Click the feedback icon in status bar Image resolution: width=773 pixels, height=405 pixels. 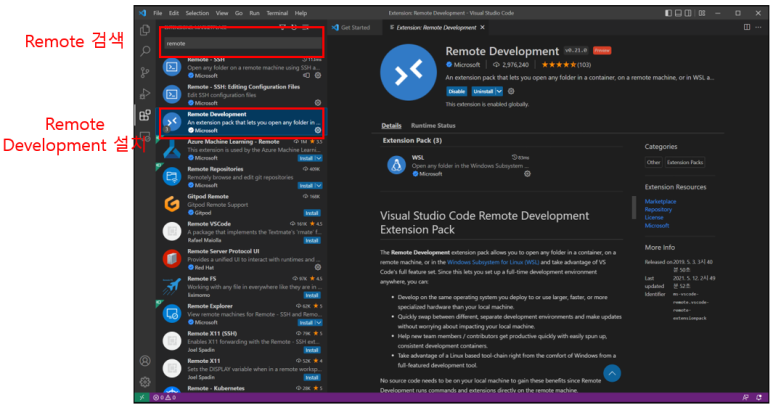pyautogui.click(x=745, y=397)
